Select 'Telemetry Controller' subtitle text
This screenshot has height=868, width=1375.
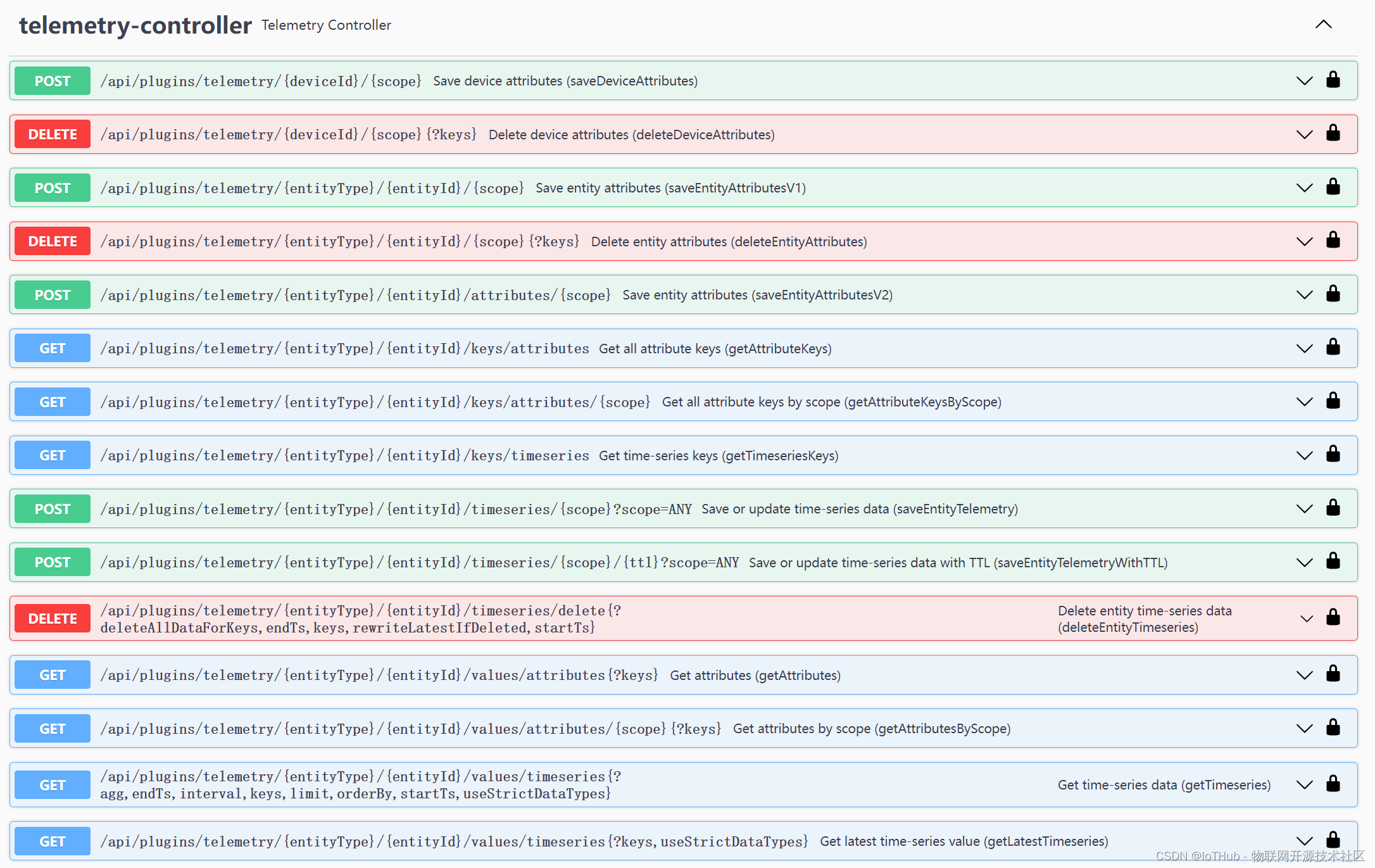(x=326, y=25)
